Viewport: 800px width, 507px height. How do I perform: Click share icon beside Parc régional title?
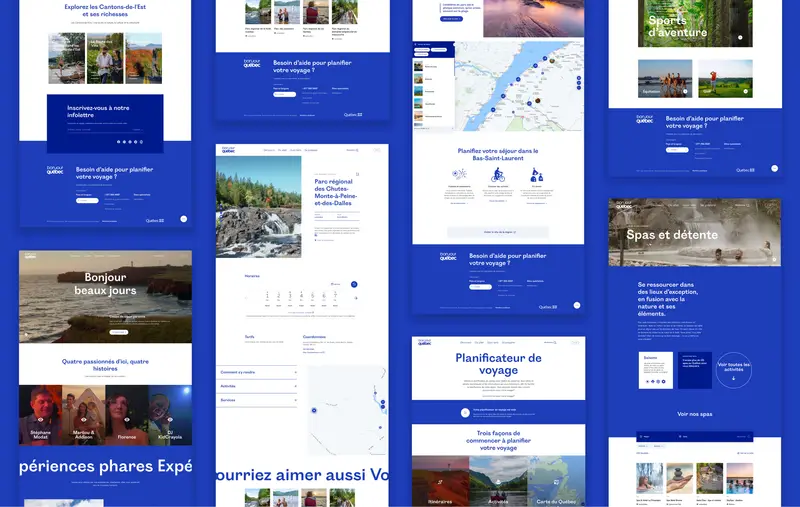coord(357,174)
